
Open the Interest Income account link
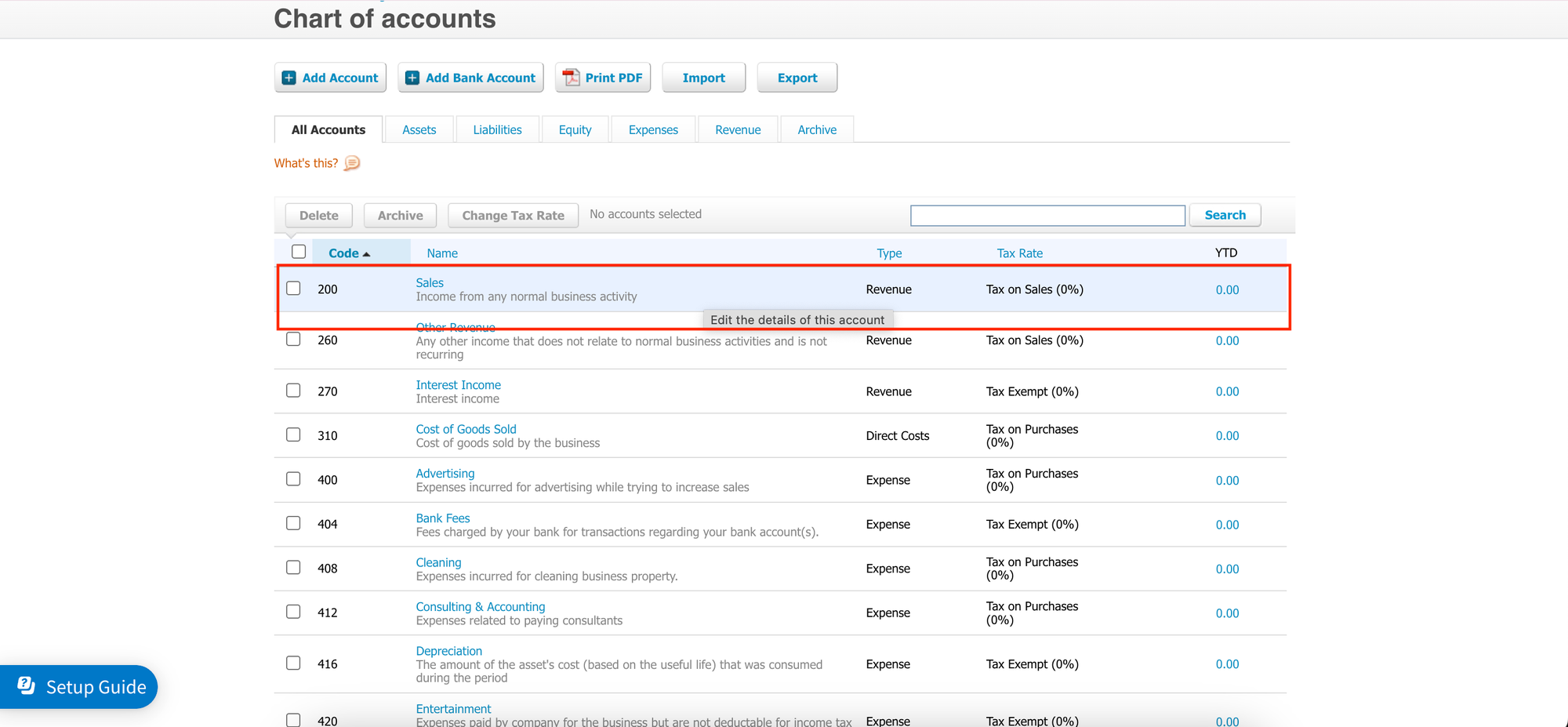459,385
